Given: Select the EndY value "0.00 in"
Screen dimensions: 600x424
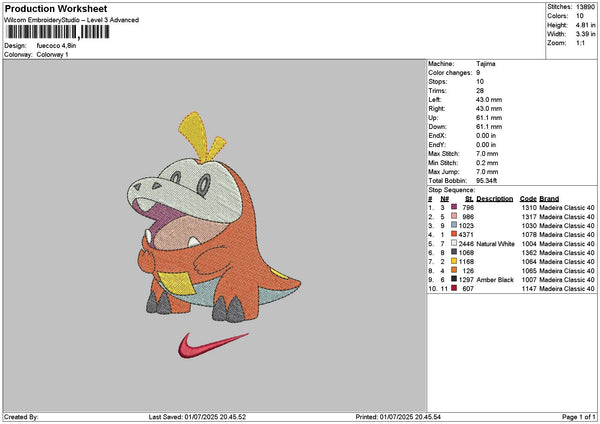Looking at the screenshot, I should pos(486,145).
